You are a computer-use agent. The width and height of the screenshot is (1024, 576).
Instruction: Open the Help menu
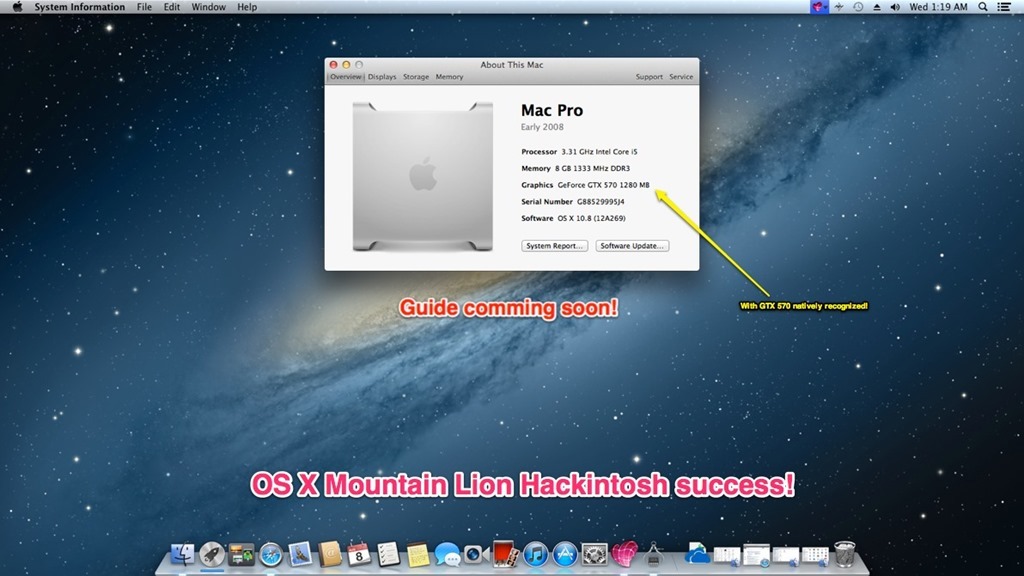(x=247, y=7)
